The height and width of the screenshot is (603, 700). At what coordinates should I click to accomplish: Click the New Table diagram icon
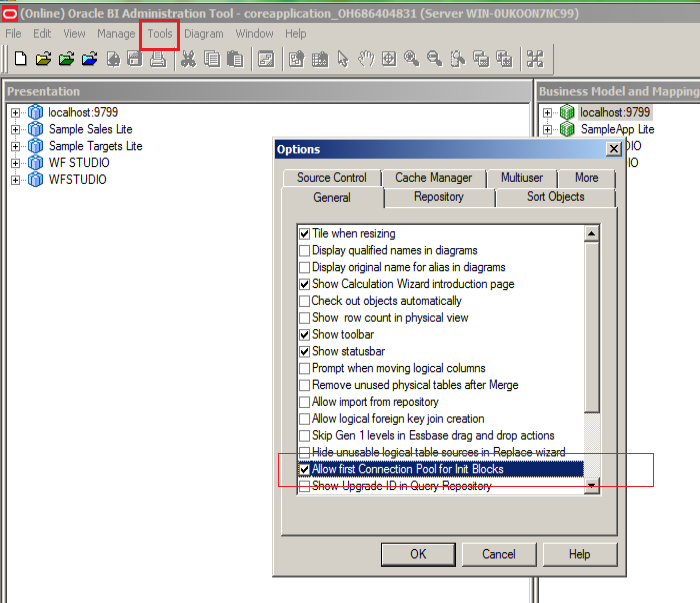[481, 58]
